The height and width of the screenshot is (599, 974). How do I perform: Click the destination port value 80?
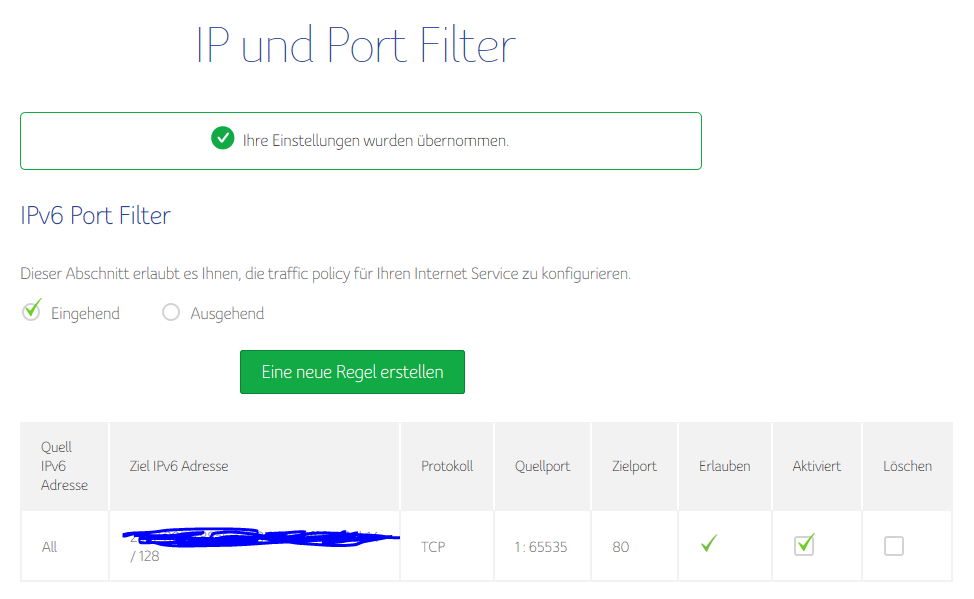pyautogui.click(x=621, y=547)
